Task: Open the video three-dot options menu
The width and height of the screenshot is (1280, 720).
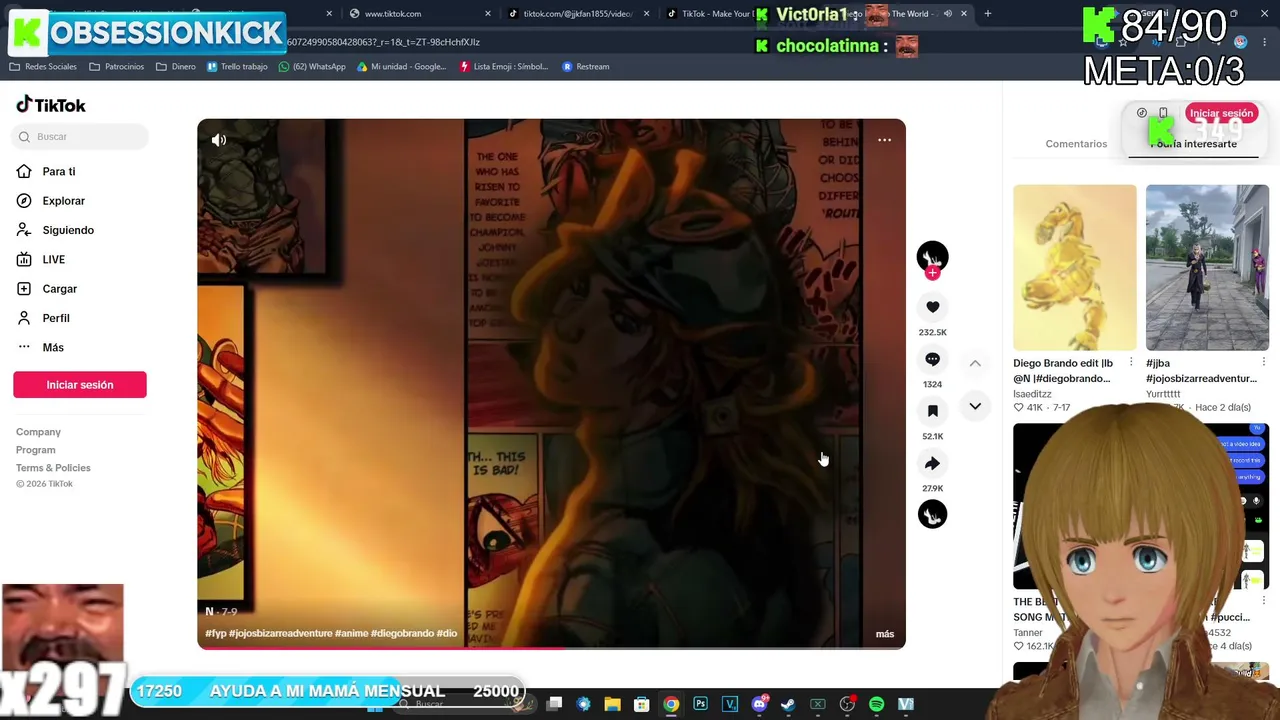Action: pos(884,140)
